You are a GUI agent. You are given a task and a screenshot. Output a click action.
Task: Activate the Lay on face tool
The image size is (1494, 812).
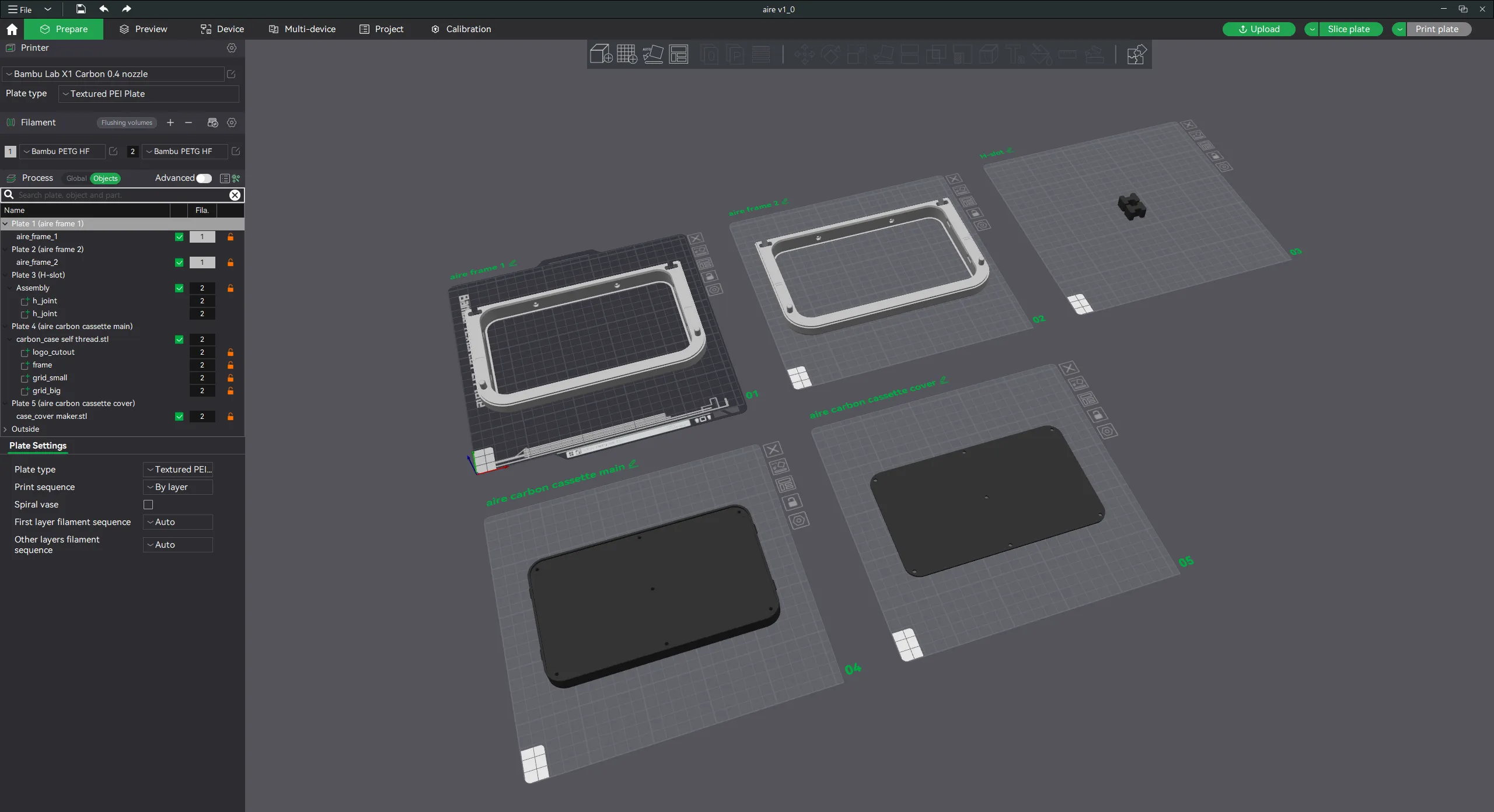tap(884, 55)
